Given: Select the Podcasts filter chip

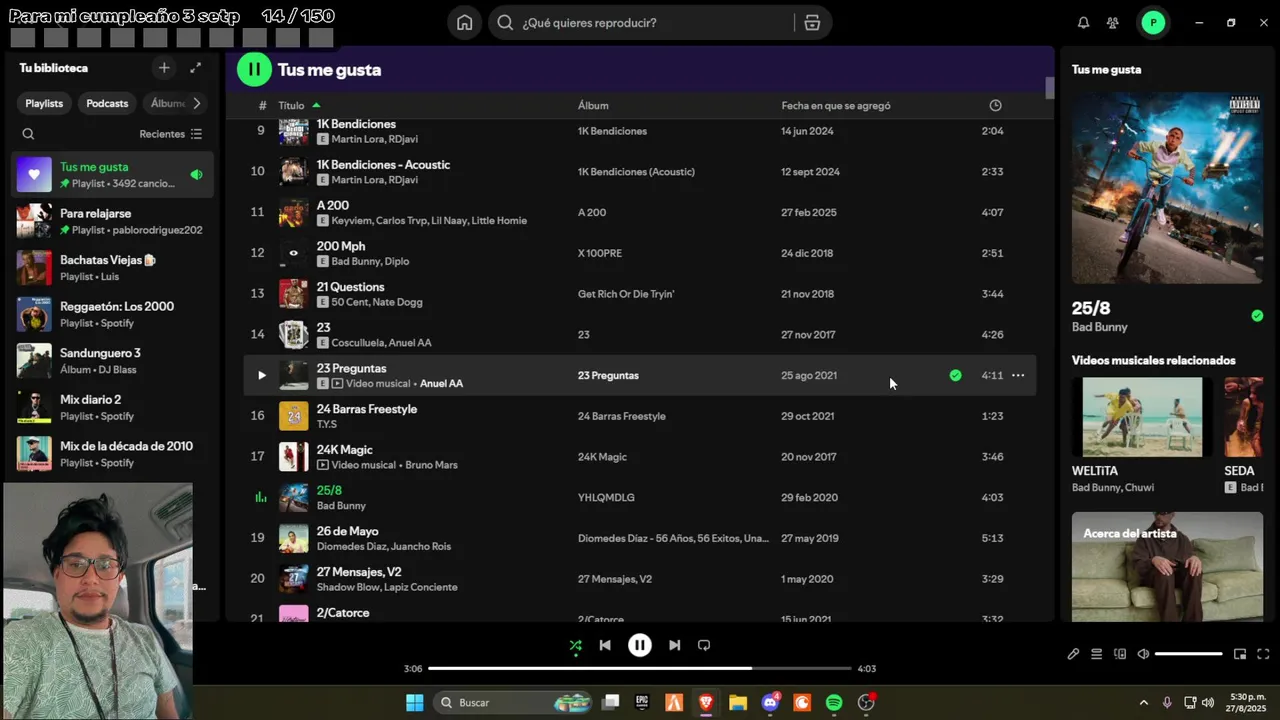Looking at the screenshot, I should coord(107,103).
